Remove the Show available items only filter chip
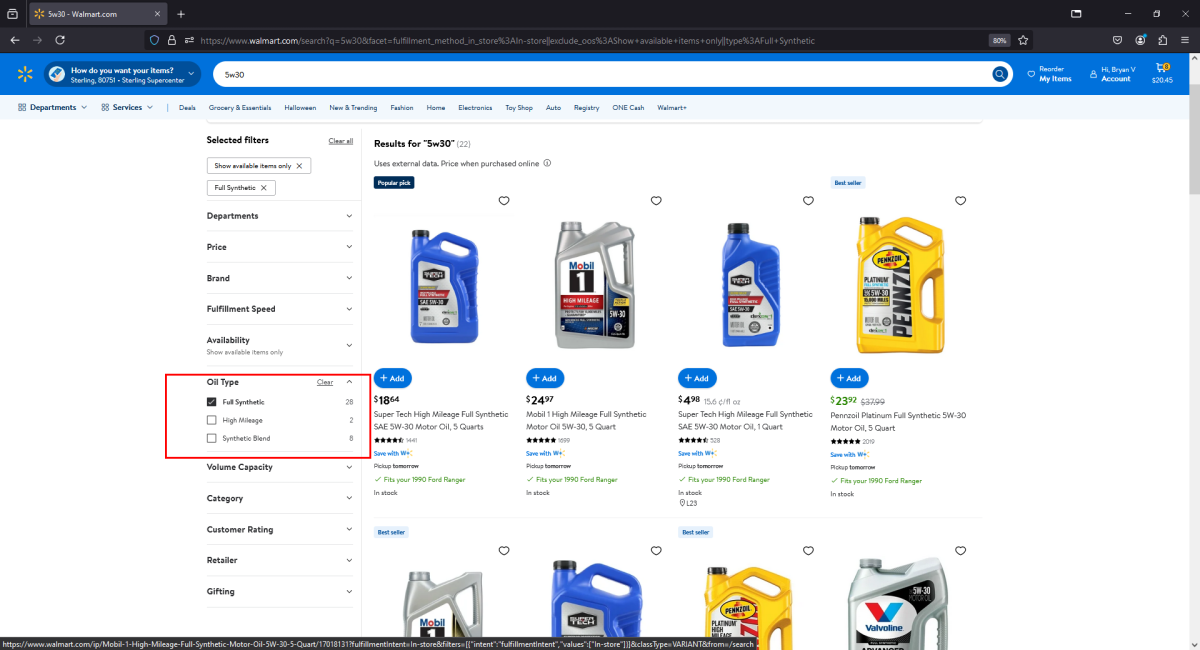Screen dimensions: 1200x650 click(299, 165)
